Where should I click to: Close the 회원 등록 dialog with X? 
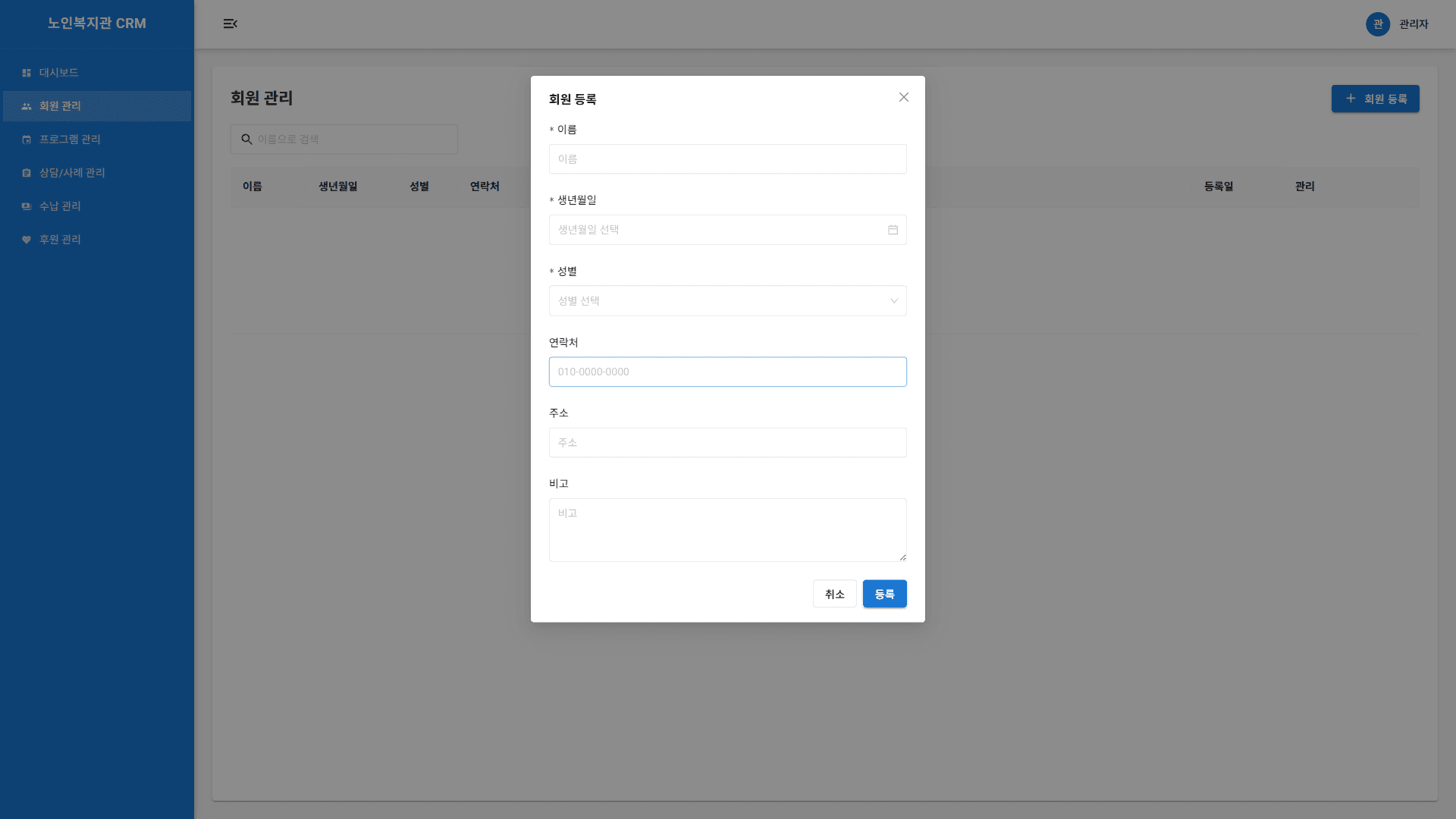pos(903,97)
